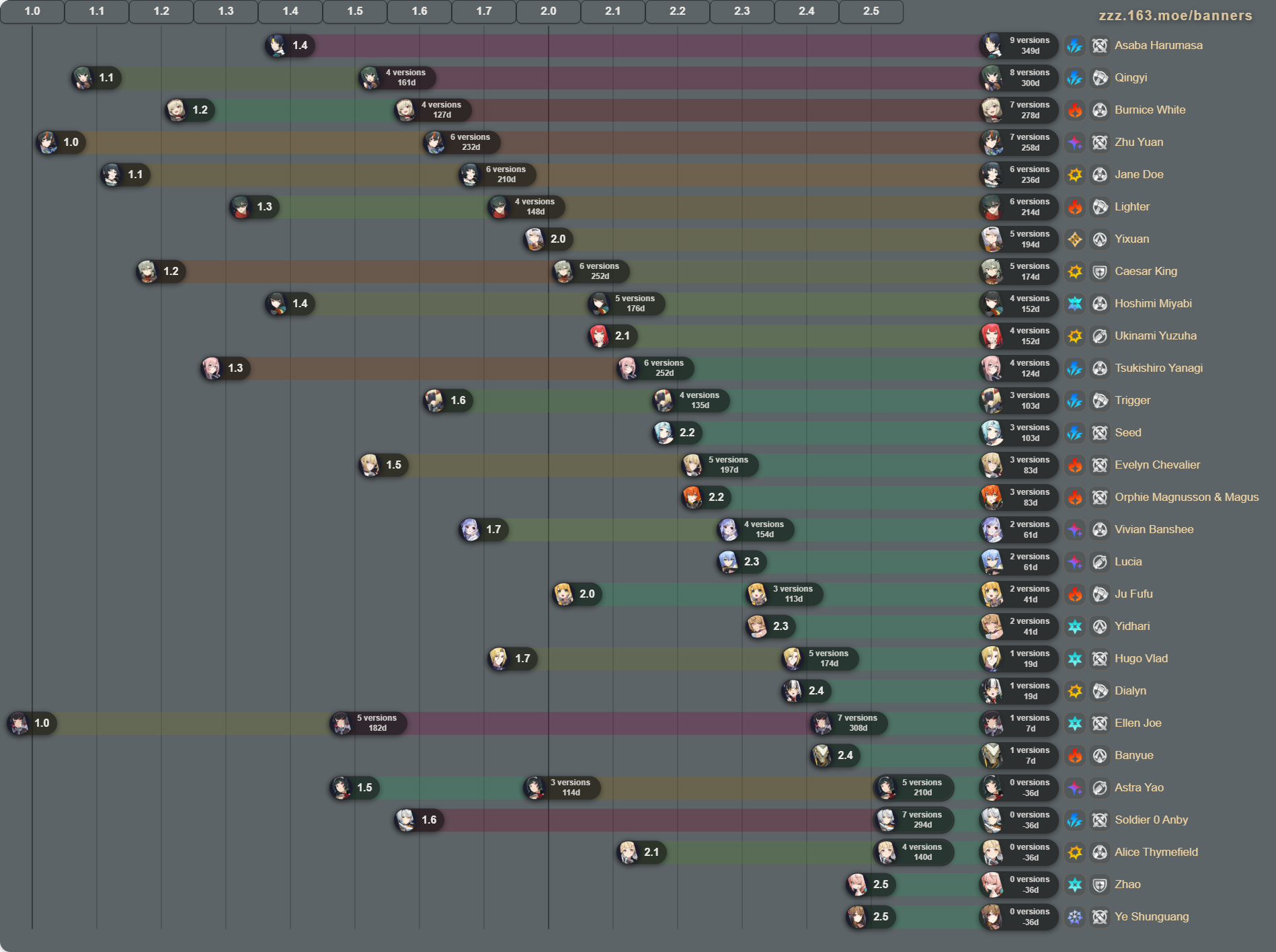
Task: Select the fire element icon beside Lighter
Action: click(1075, 207)
